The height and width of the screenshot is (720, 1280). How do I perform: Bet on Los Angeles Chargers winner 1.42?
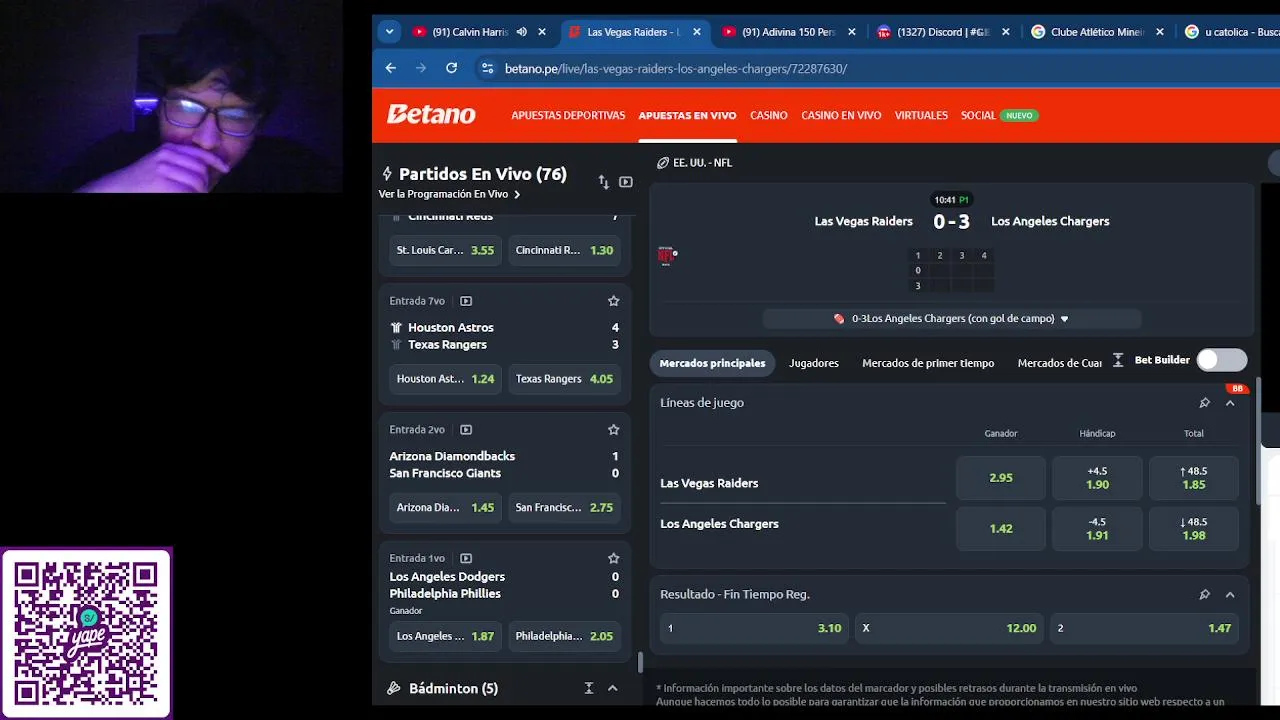pyautogui.click(x=1001, y=529)
